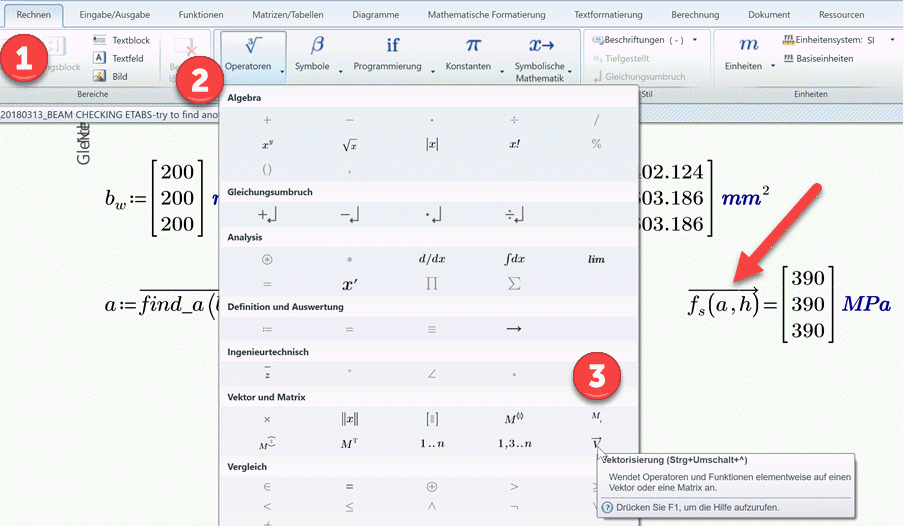Select the Vektorisierung operator icon
This screenshot has height=526, width=904.
[x=596, y=442]
